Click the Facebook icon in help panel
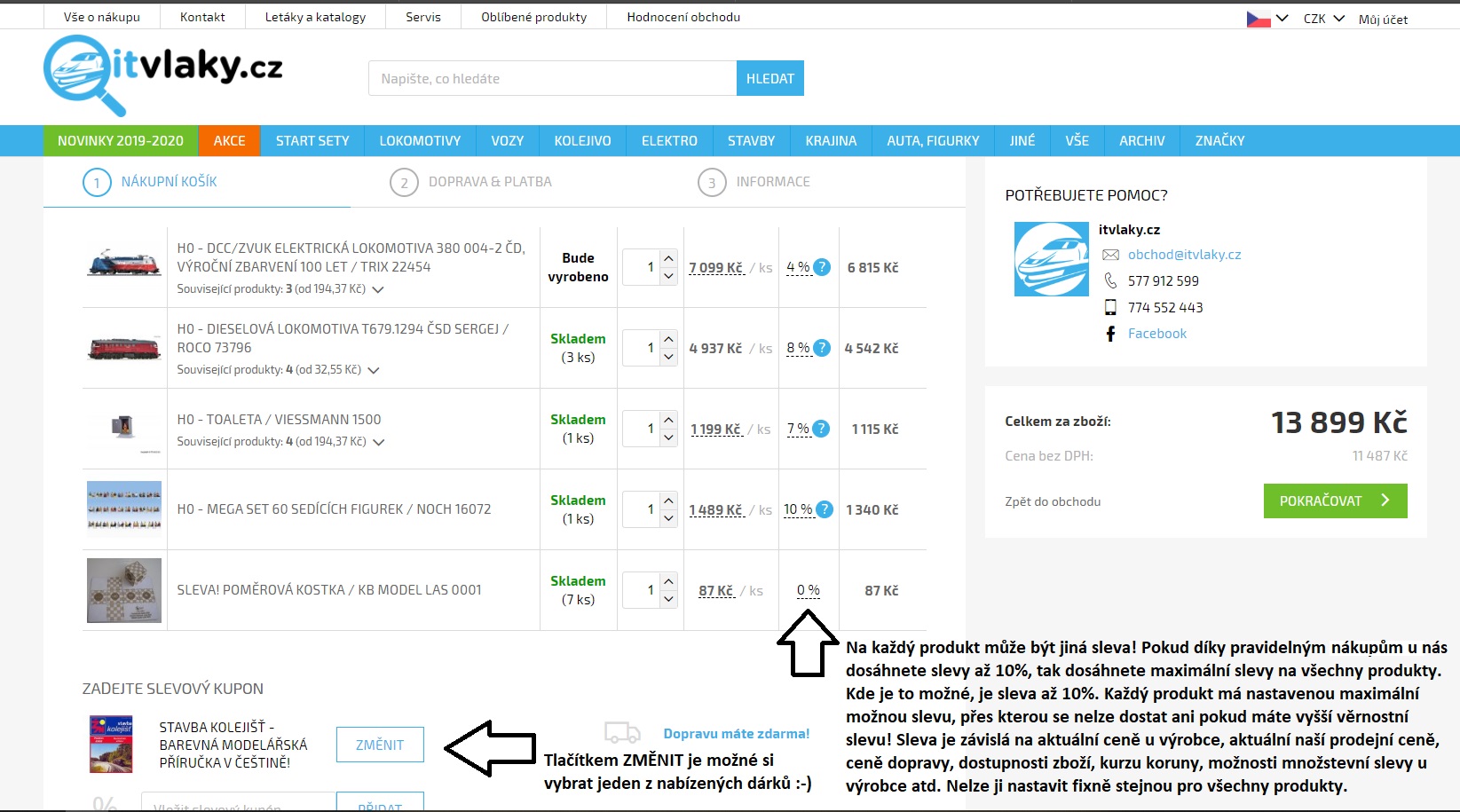This screenshot has width=1460, height=812. [1110, 334]
